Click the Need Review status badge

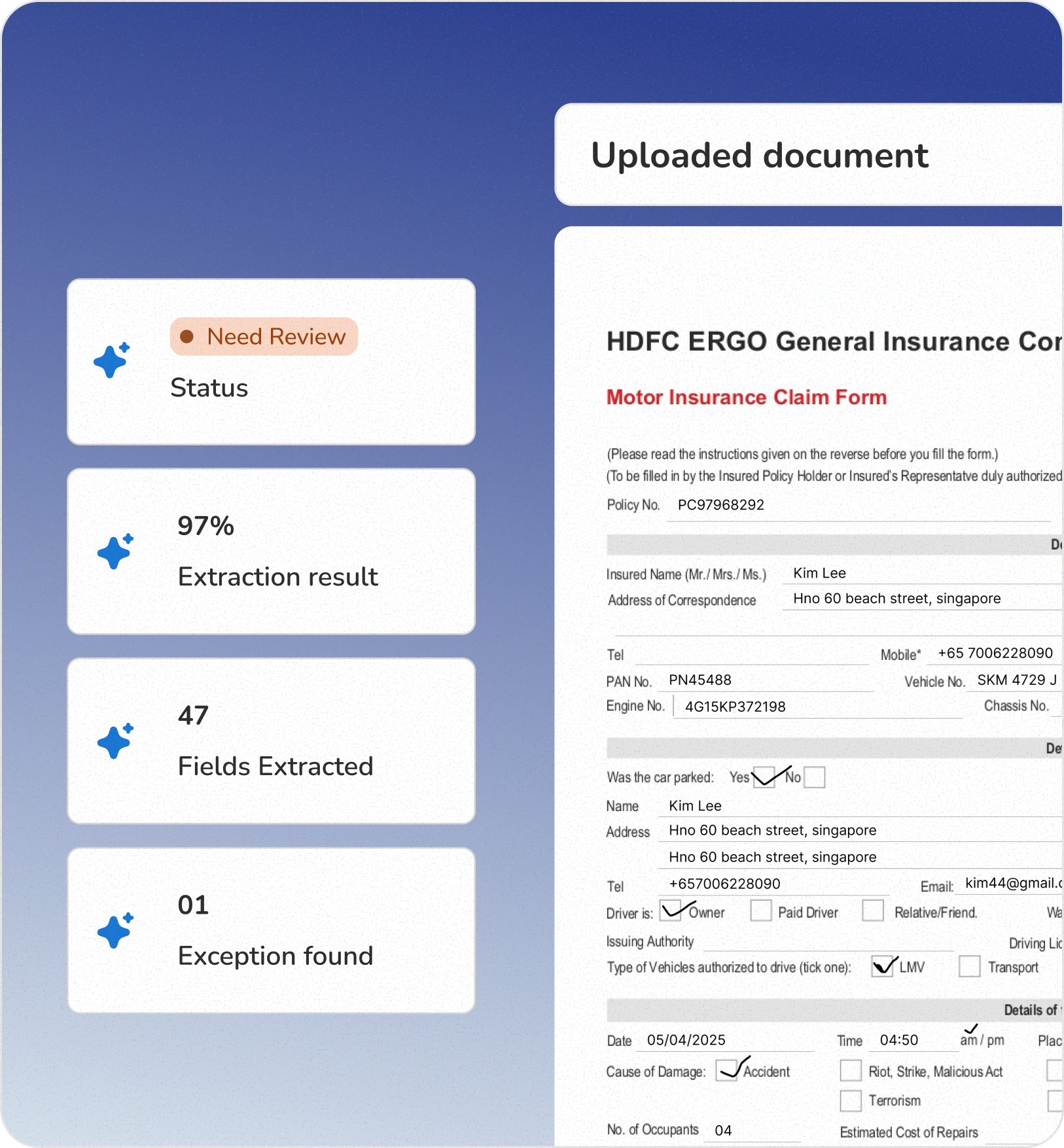[264, 337]
